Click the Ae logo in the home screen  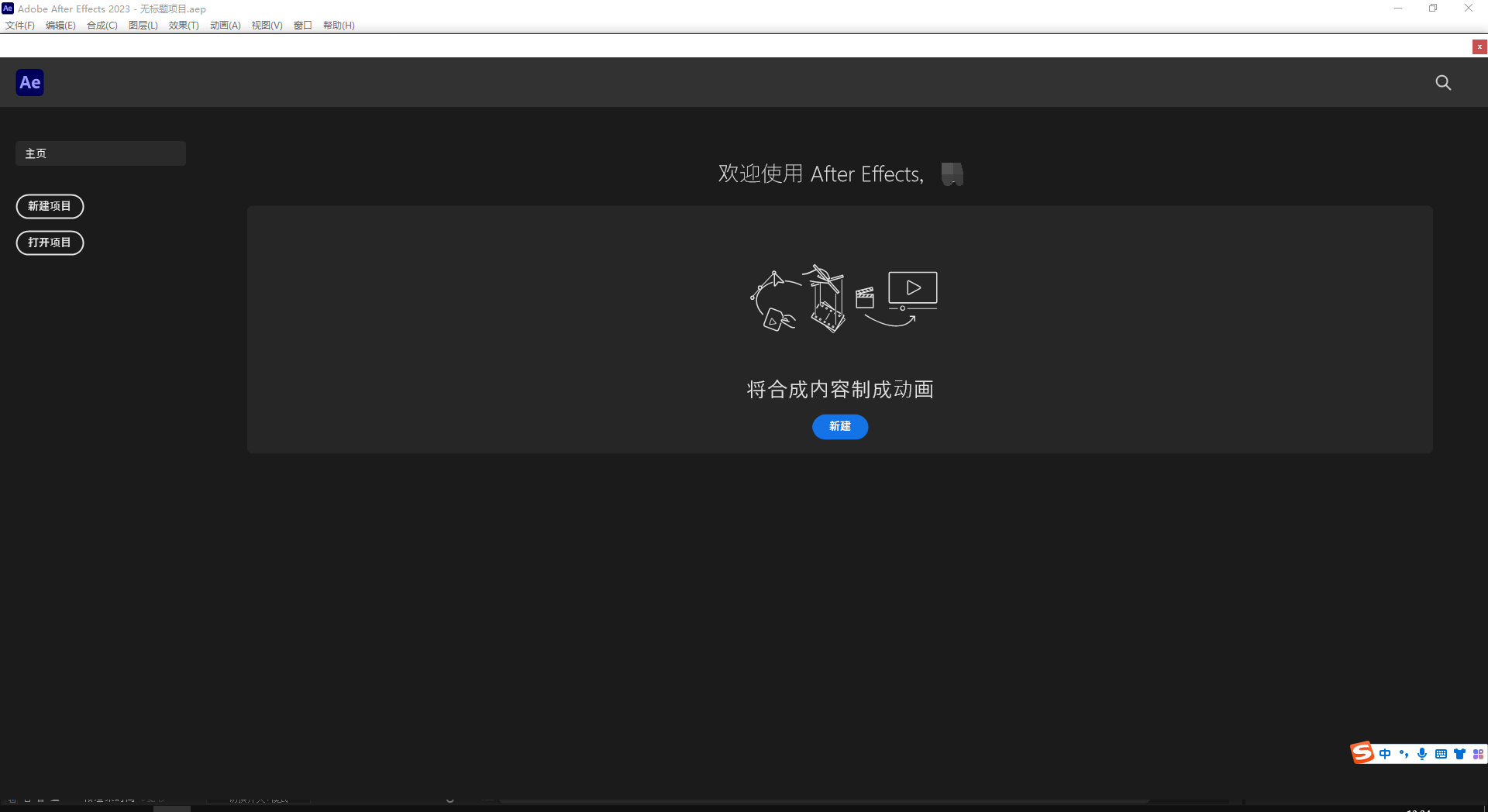coord(29,83)
